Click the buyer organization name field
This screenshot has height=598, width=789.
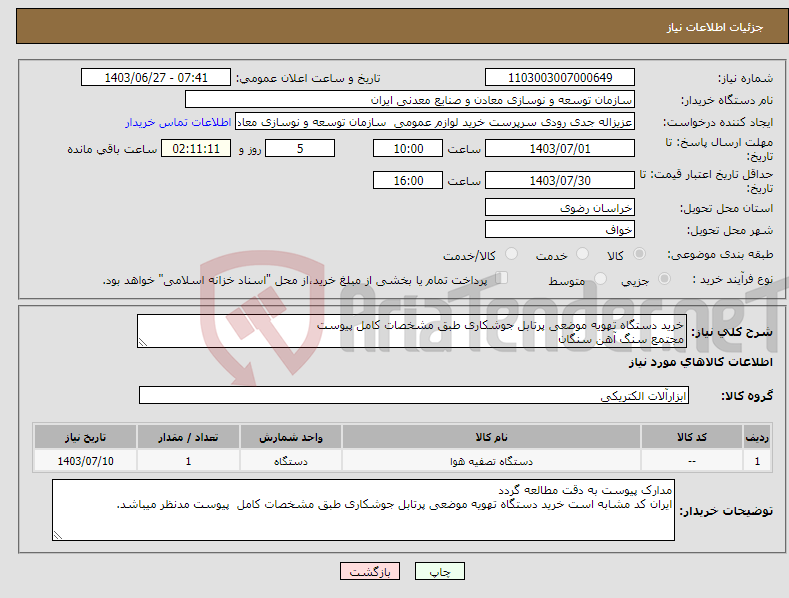tap(410, 100)
